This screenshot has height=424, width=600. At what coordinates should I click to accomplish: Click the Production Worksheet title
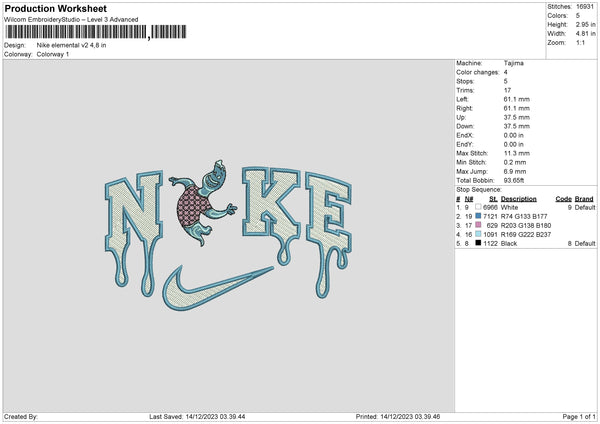tap(55, 8)
